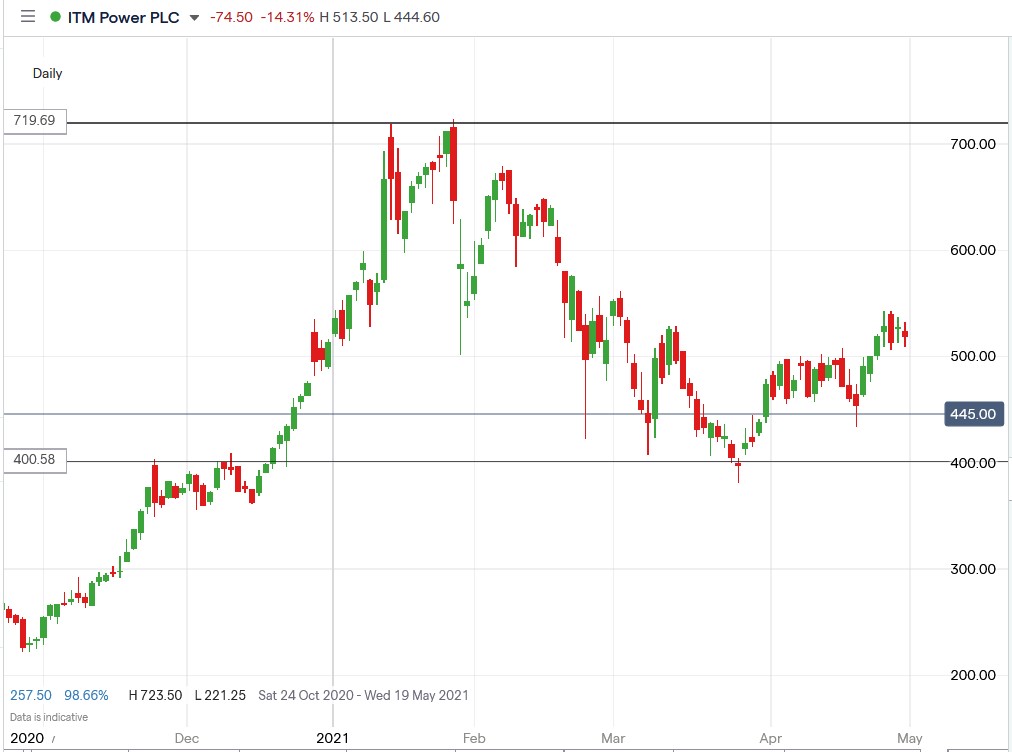Click the -14.31% percentage change value
This screenshot has width=1012, height=752.
coord(288,17)
